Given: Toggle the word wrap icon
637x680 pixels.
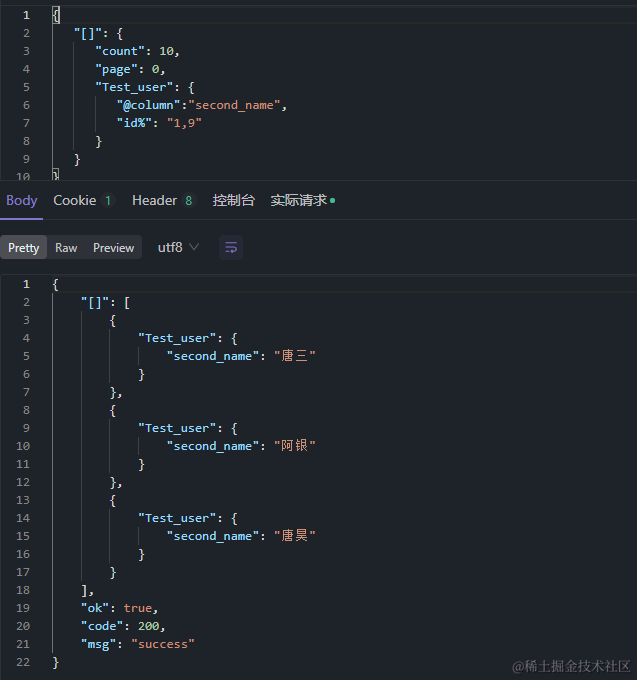Looking at the screenshot, I should click(x=231, y=248).
